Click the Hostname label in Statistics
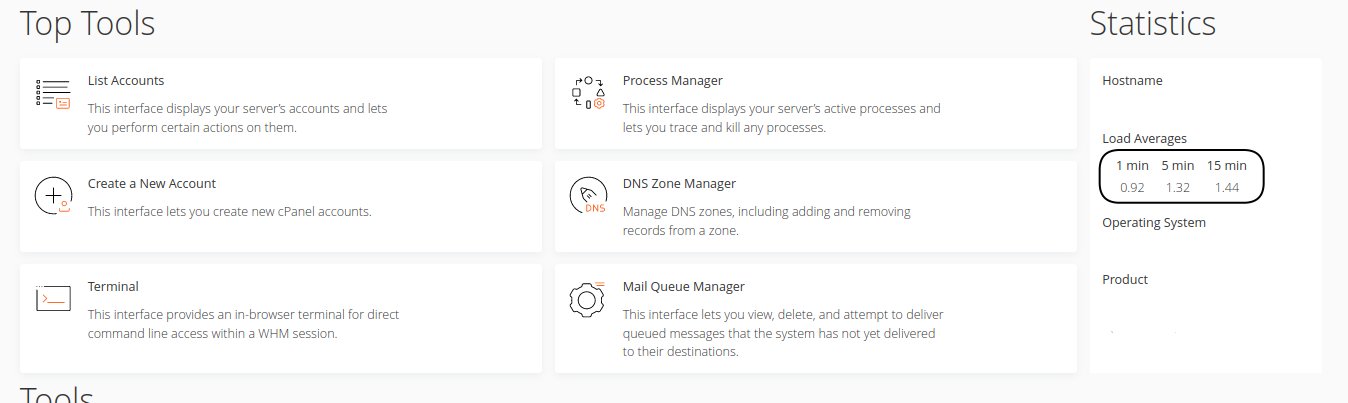The image size is (1348, 403). pyautogui.click(x=1132, y=81)
